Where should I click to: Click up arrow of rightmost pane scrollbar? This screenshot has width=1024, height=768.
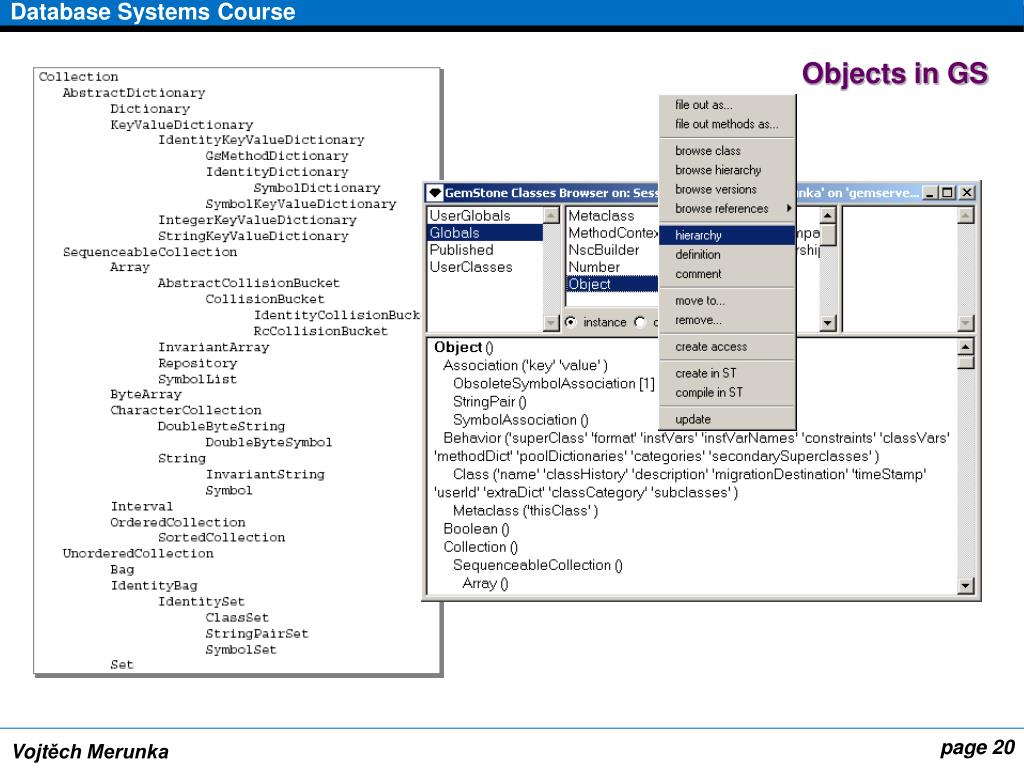[966, 215]
